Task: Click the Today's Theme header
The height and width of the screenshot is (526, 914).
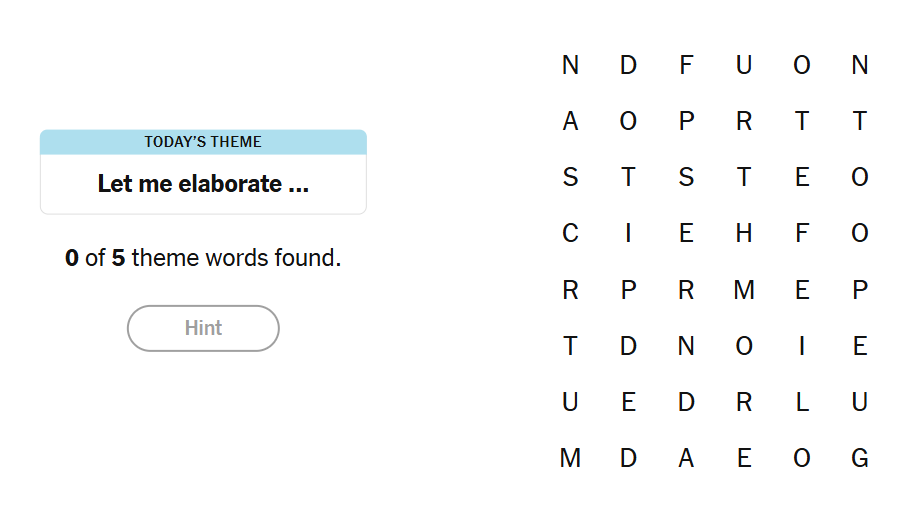Action: (x=203, y=142)
